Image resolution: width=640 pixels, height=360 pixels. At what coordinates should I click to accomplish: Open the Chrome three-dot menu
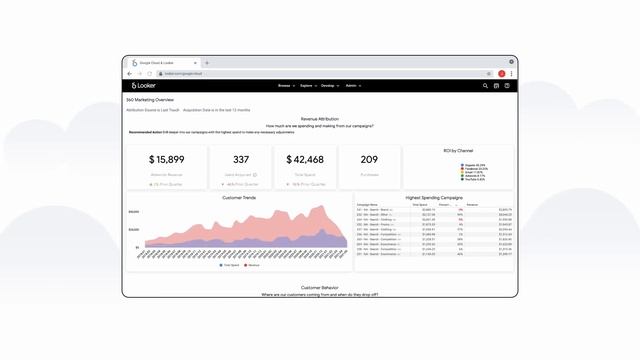(511, 74)
